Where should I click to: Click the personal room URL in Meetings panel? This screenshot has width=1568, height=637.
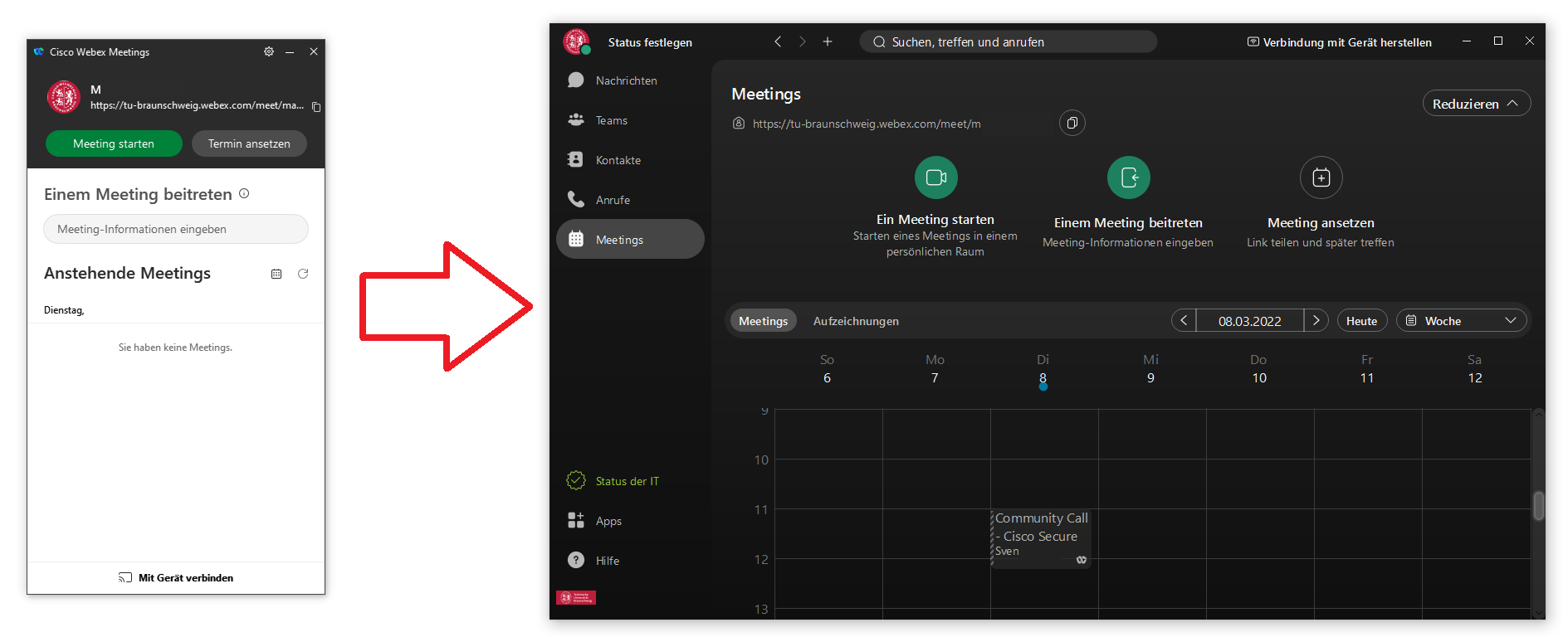click(x=867, y=124)
